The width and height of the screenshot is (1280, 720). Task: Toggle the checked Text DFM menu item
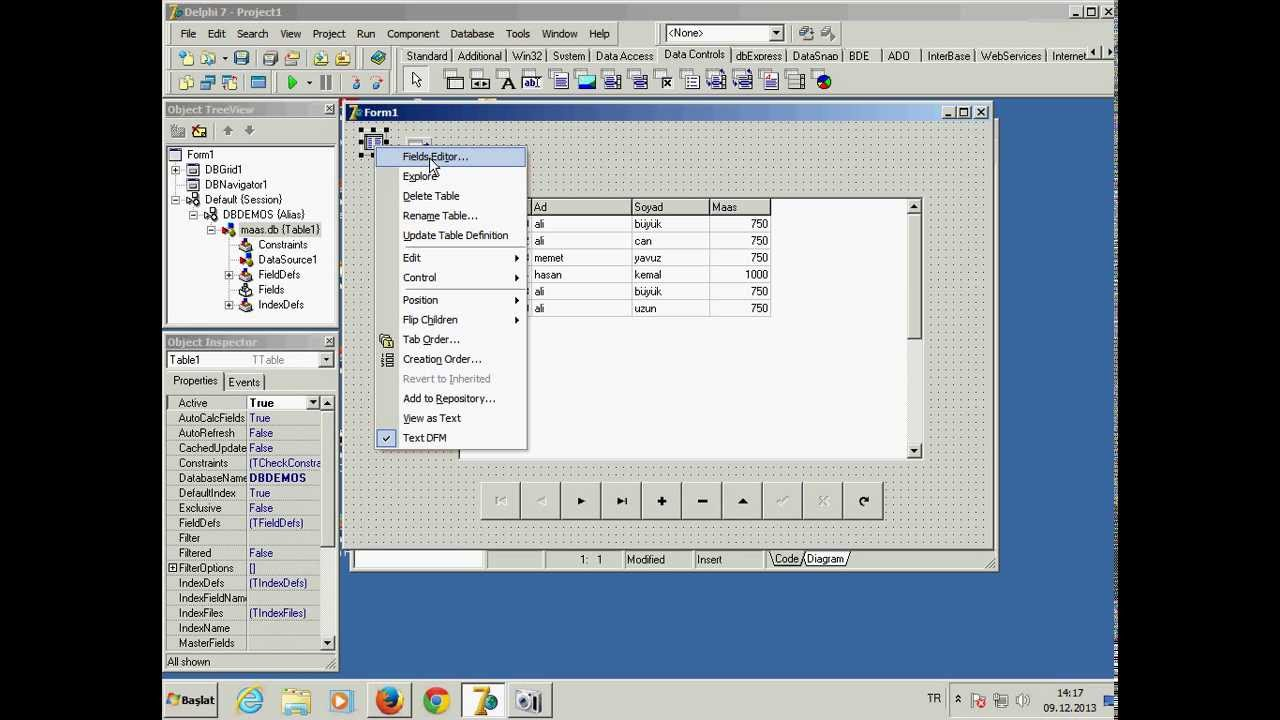pos(450,438)
